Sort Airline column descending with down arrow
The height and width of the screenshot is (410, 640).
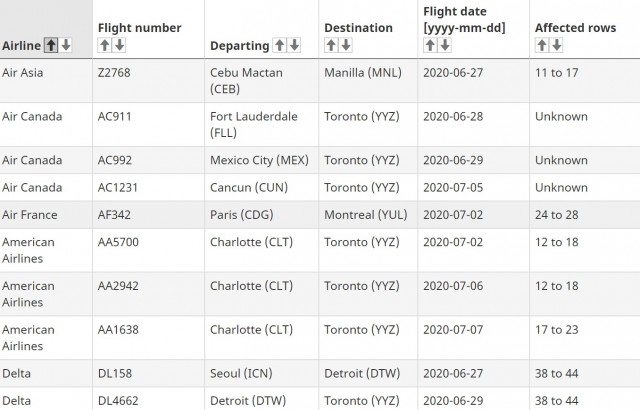66,45
